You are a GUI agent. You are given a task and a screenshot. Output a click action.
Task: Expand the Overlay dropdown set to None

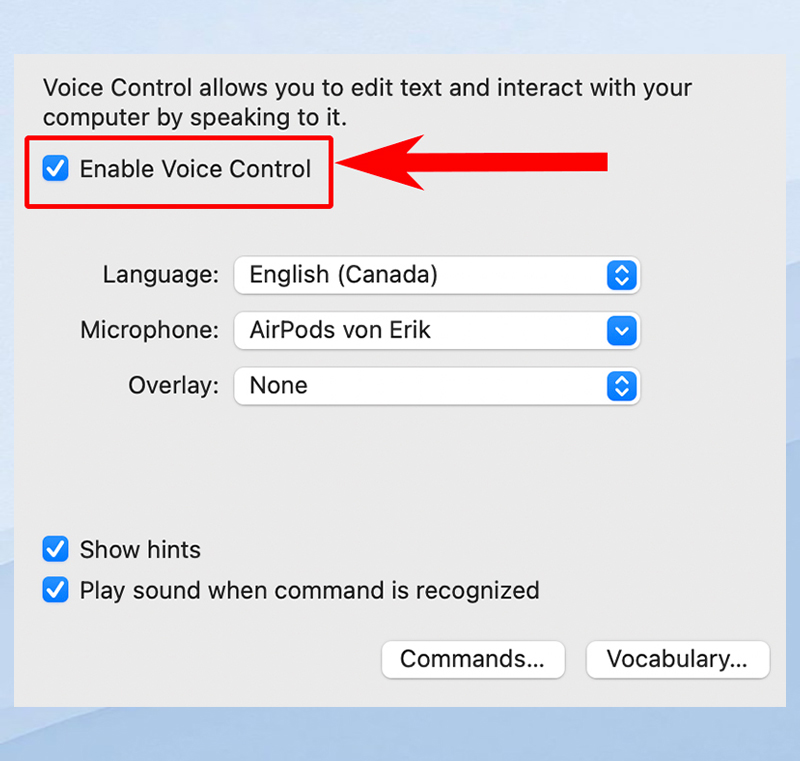pyautogui.click(x=436, y=386)
